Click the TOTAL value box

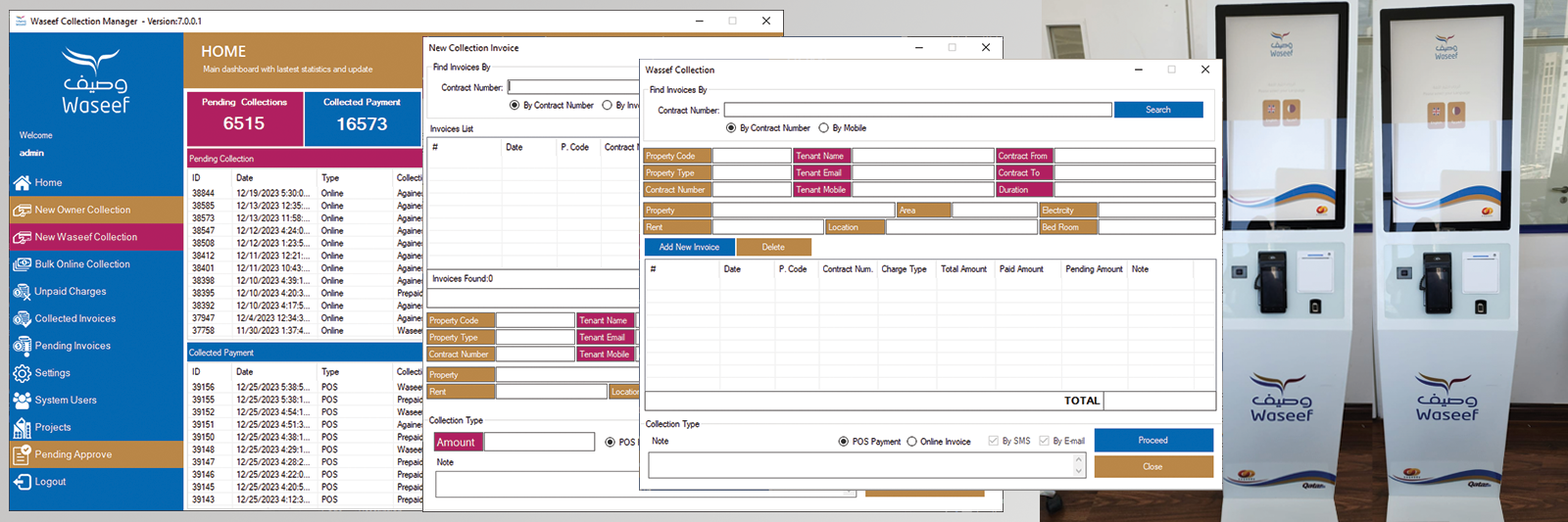pyautogui.click(x=1159, y=401)
